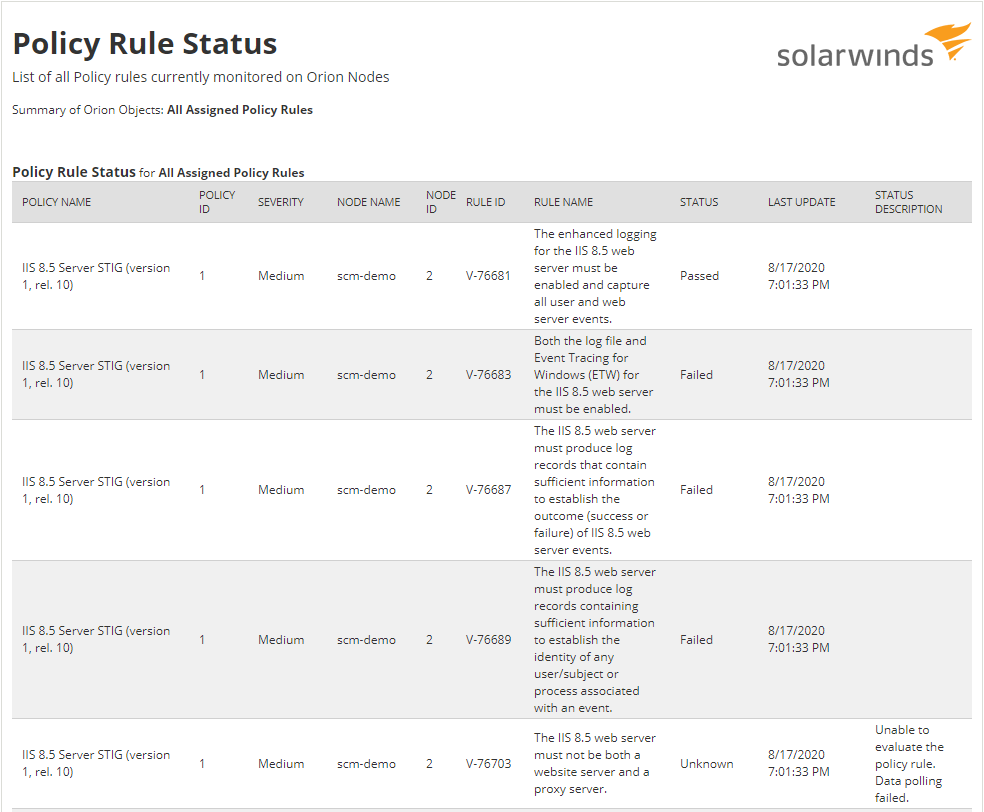Click the Unknown status cell
This screenshot has width=984, height=812.
coord(706,764)
